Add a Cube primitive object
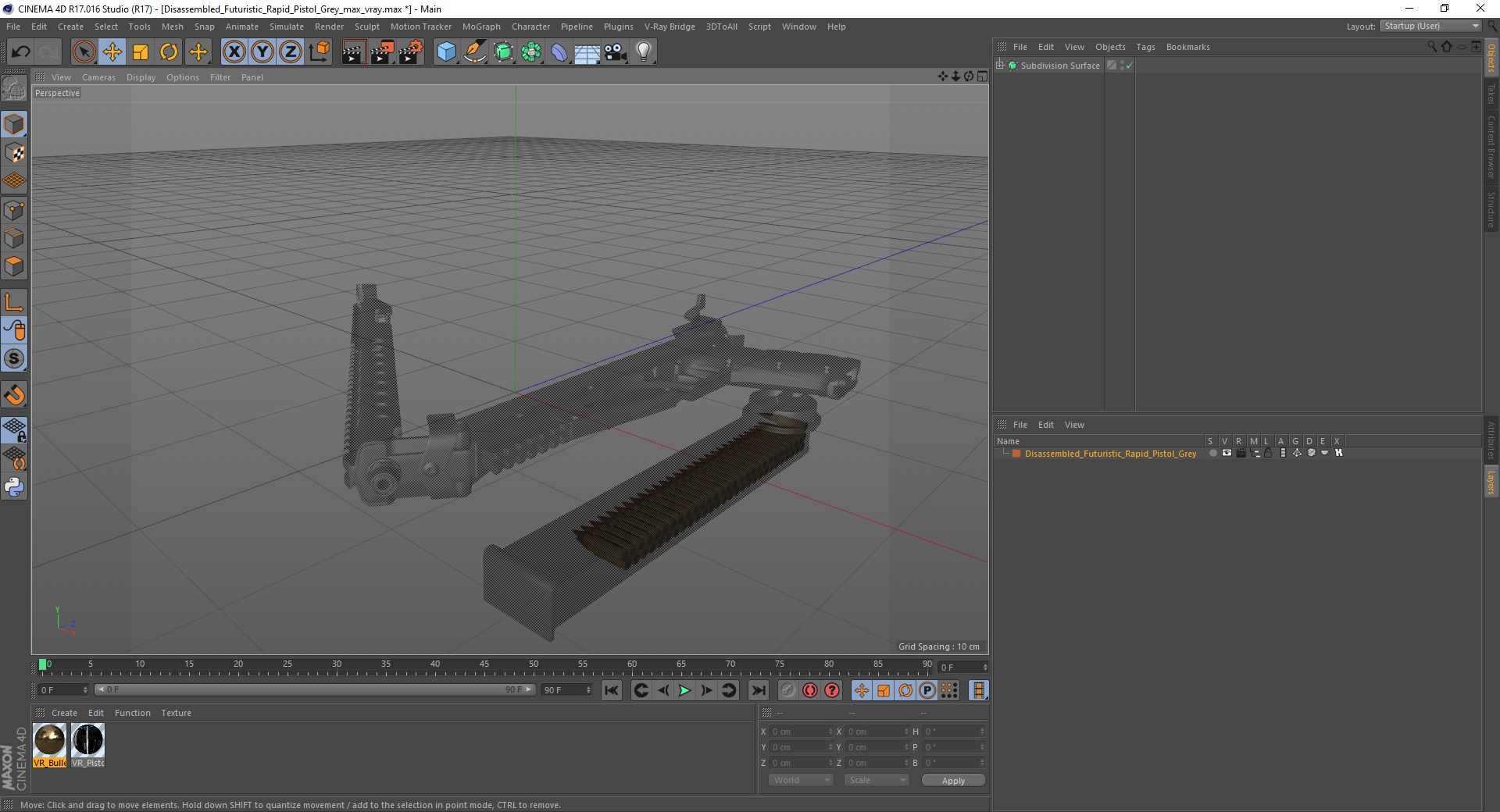 click(446, 52)
